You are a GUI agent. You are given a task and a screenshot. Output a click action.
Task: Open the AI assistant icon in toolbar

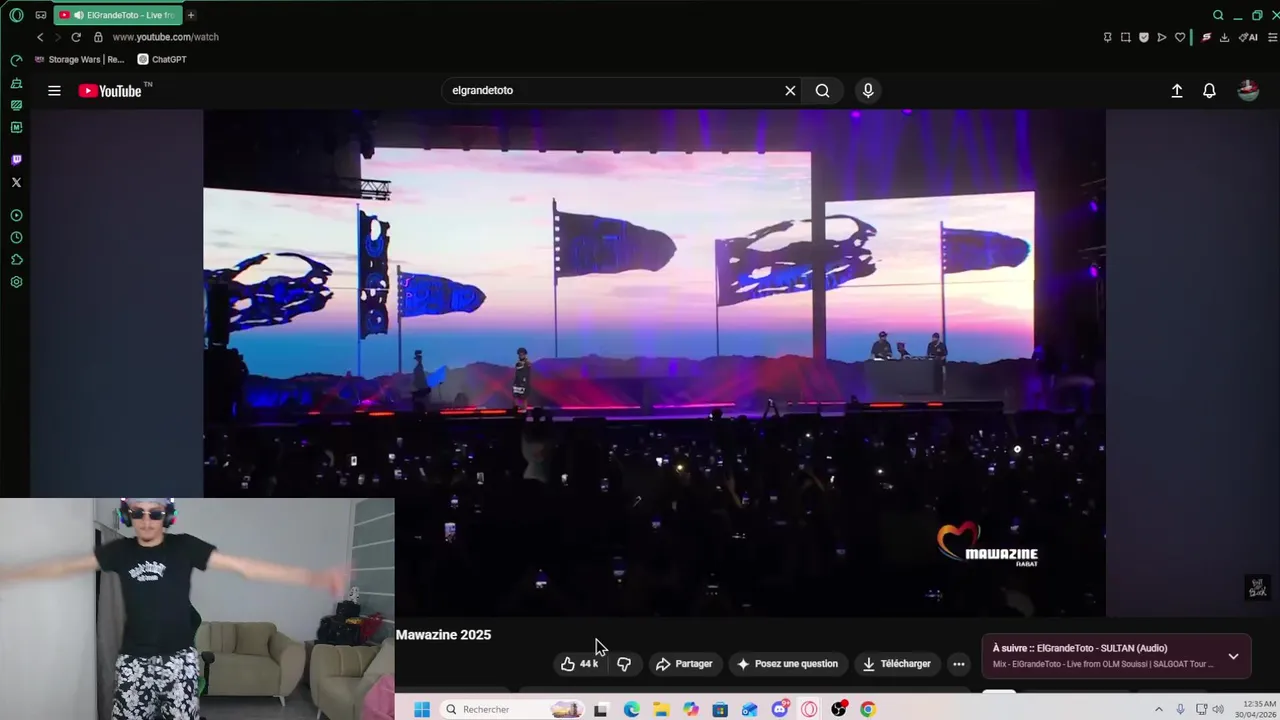1248,37
